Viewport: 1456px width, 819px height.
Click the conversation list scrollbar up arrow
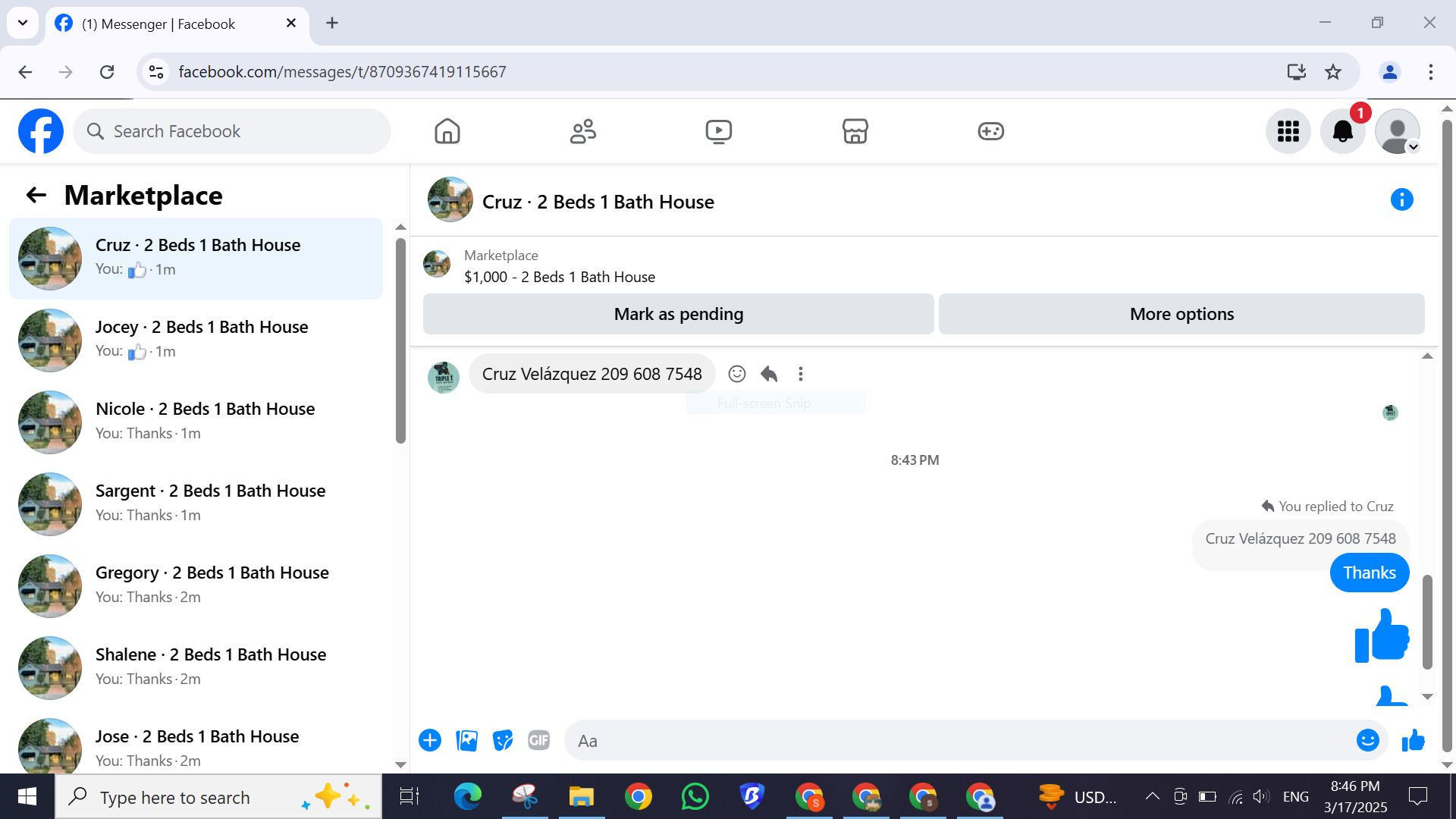tap(401, 227)
